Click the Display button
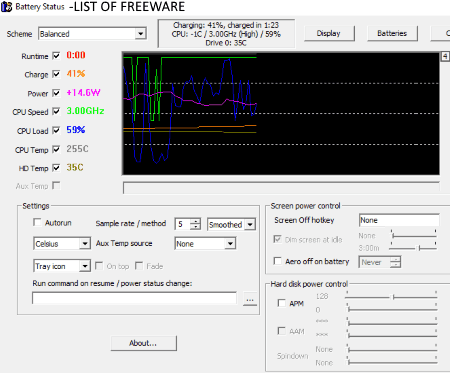Image resolution: width=450 pixels, height=373 pixels. click(x=329, y=33)
